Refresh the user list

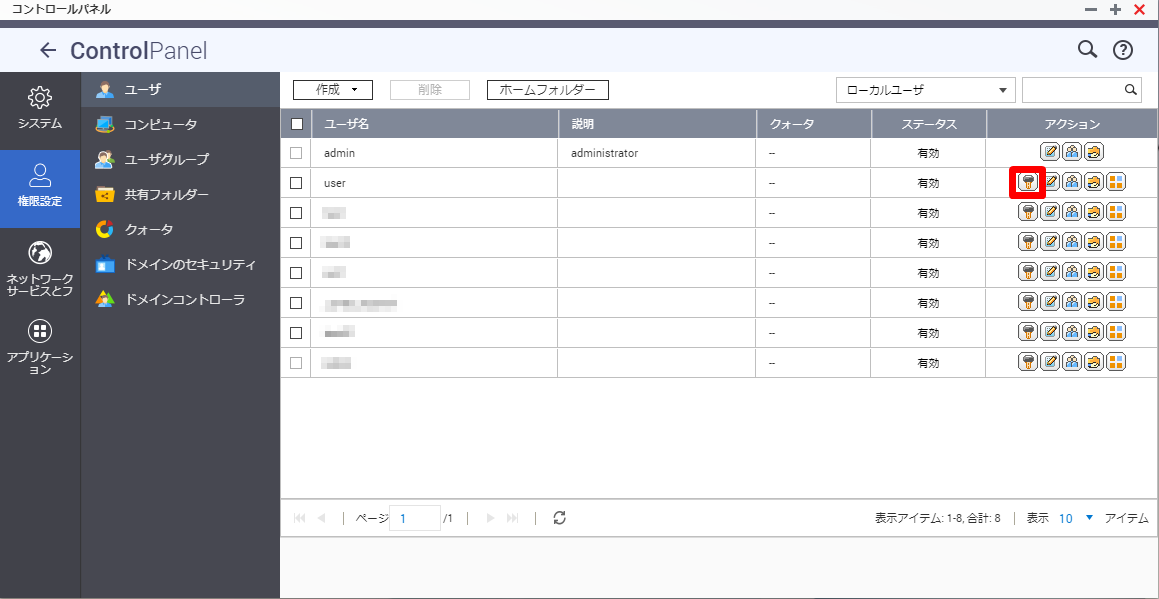560,518
